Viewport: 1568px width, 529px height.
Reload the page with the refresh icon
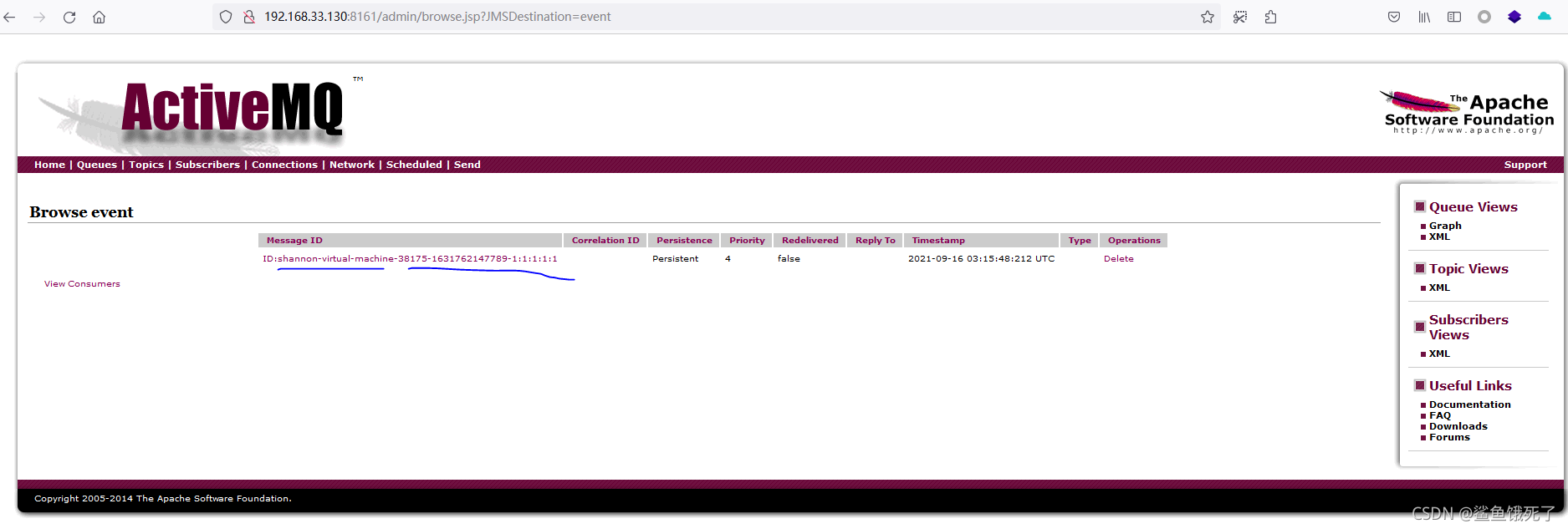69,17
